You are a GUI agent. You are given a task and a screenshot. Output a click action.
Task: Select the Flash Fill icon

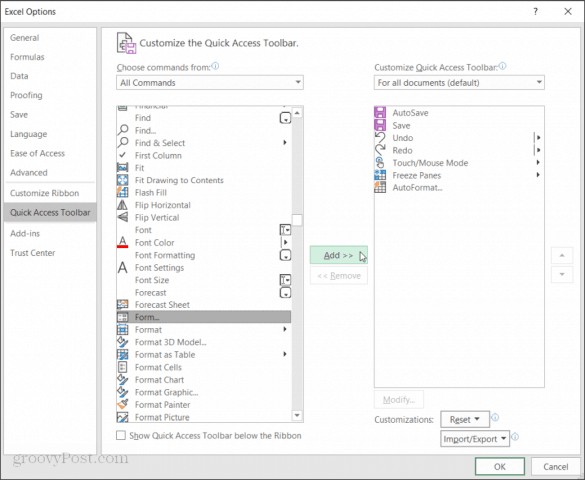123,192
